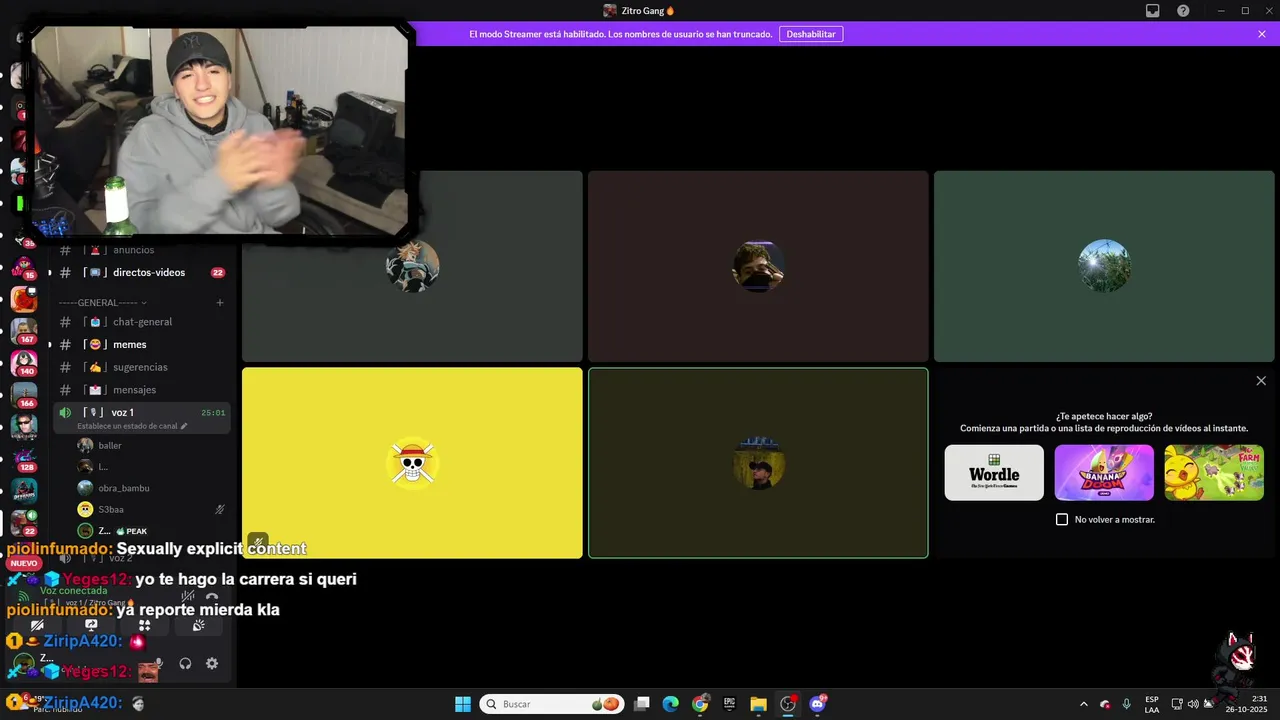Screen dimensions: 1280x720
Task: Open server icon with 167 badge
Action: click(x=24, y=330)
